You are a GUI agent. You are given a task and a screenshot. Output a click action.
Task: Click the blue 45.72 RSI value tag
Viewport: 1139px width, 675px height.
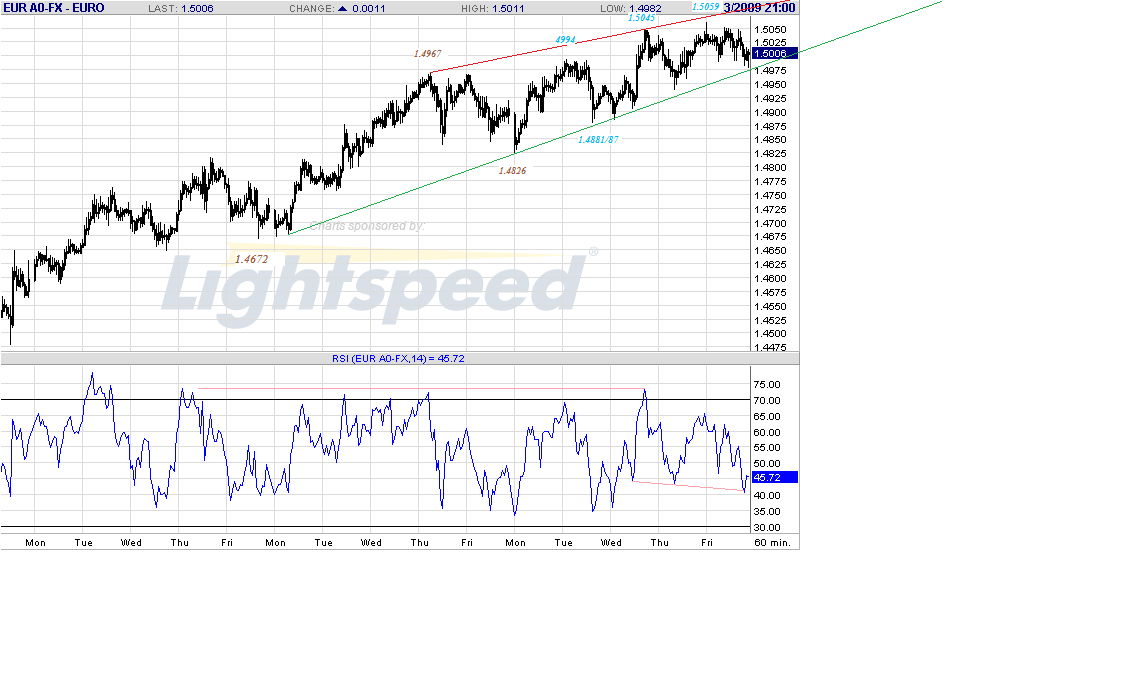(x=775, y=477)
